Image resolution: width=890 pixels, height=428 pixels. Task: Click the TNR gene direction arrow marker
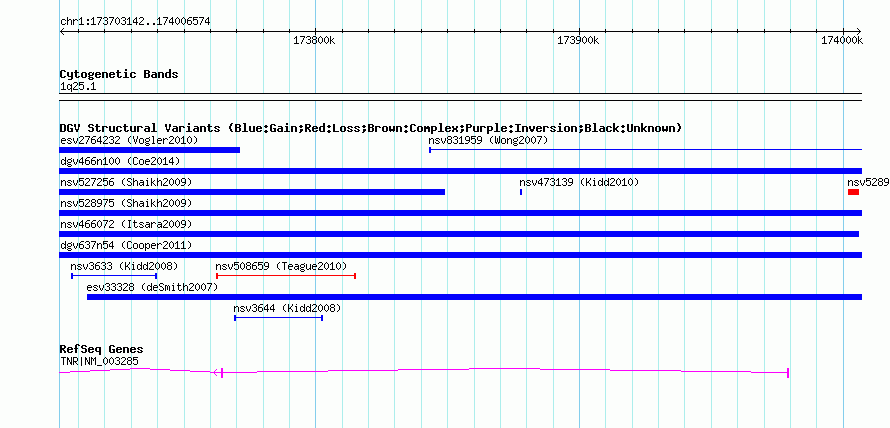click(x=216, y=372)
